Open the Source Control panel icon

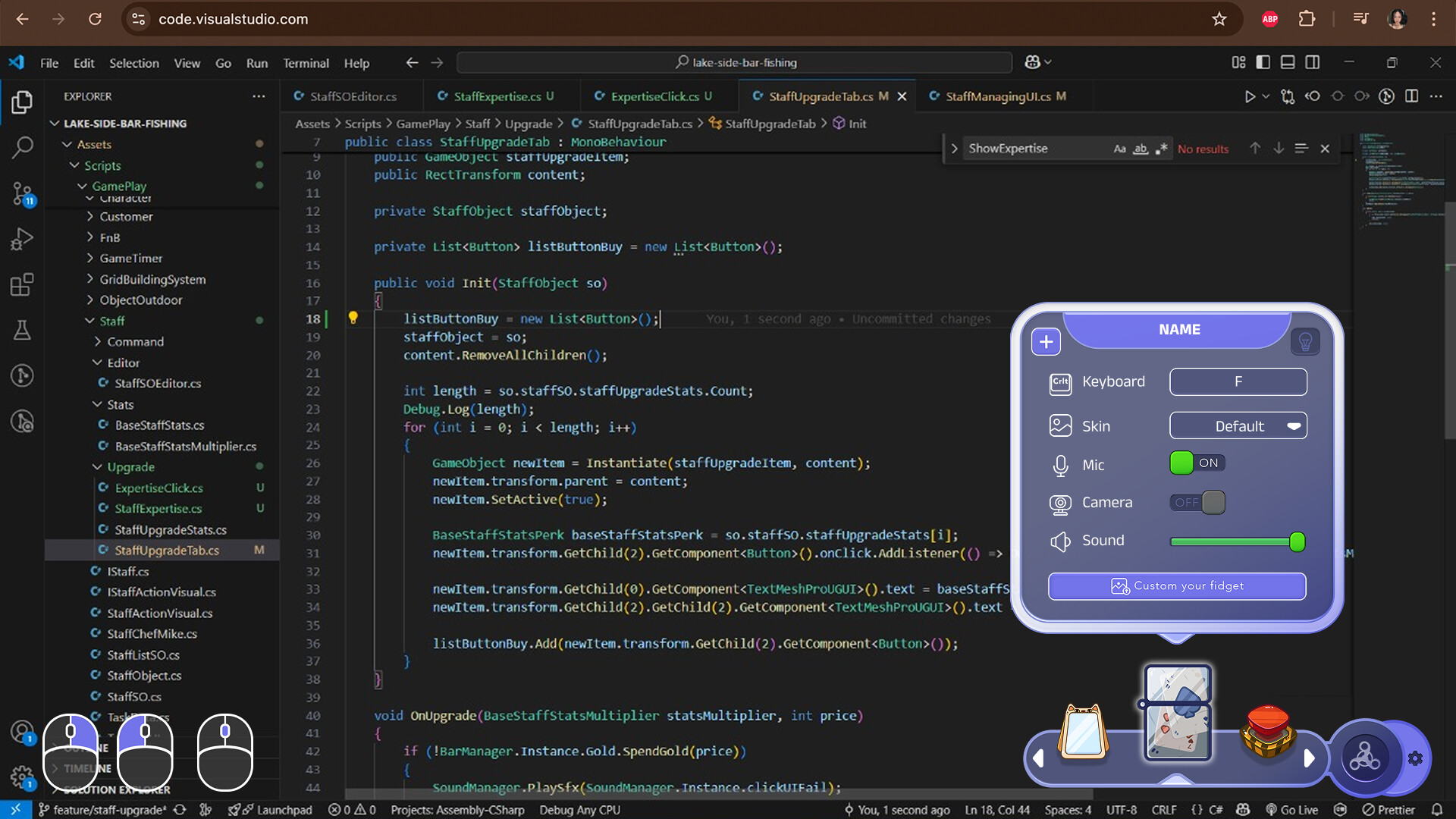click(x=22, y=193)
